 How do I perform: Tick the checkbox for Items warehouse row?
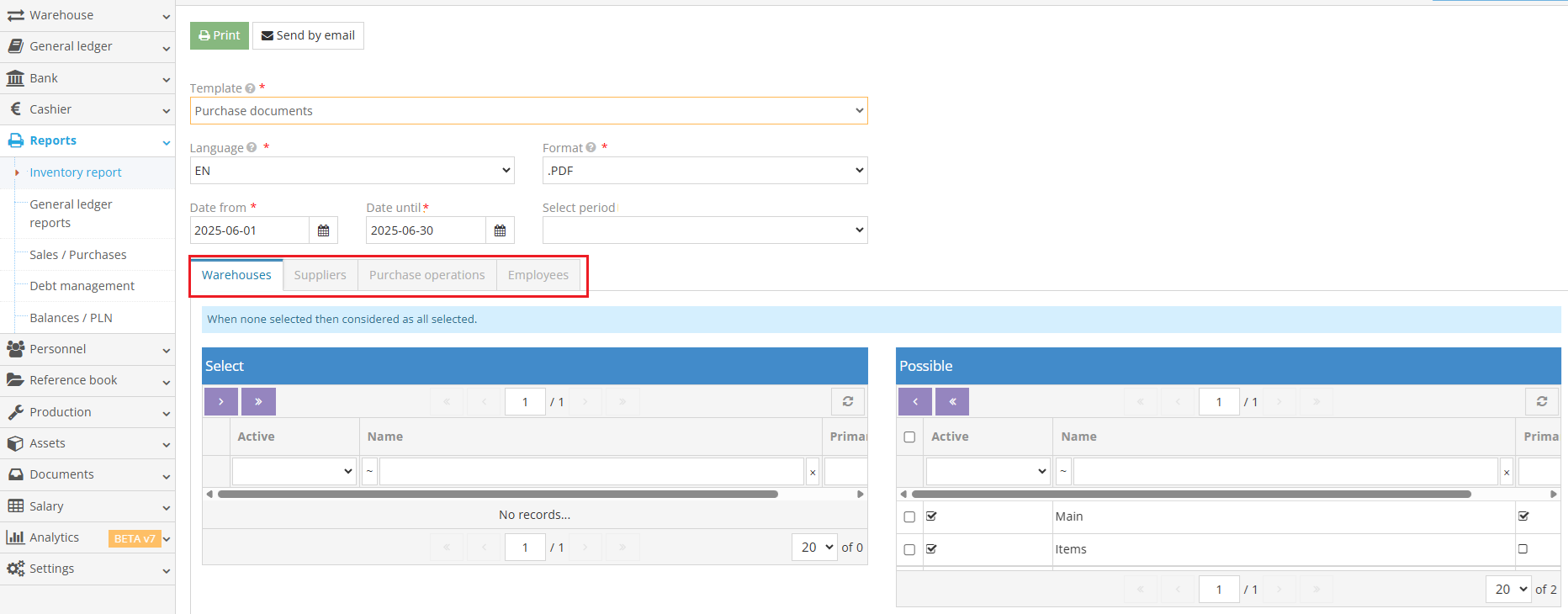tap(909, 549)
